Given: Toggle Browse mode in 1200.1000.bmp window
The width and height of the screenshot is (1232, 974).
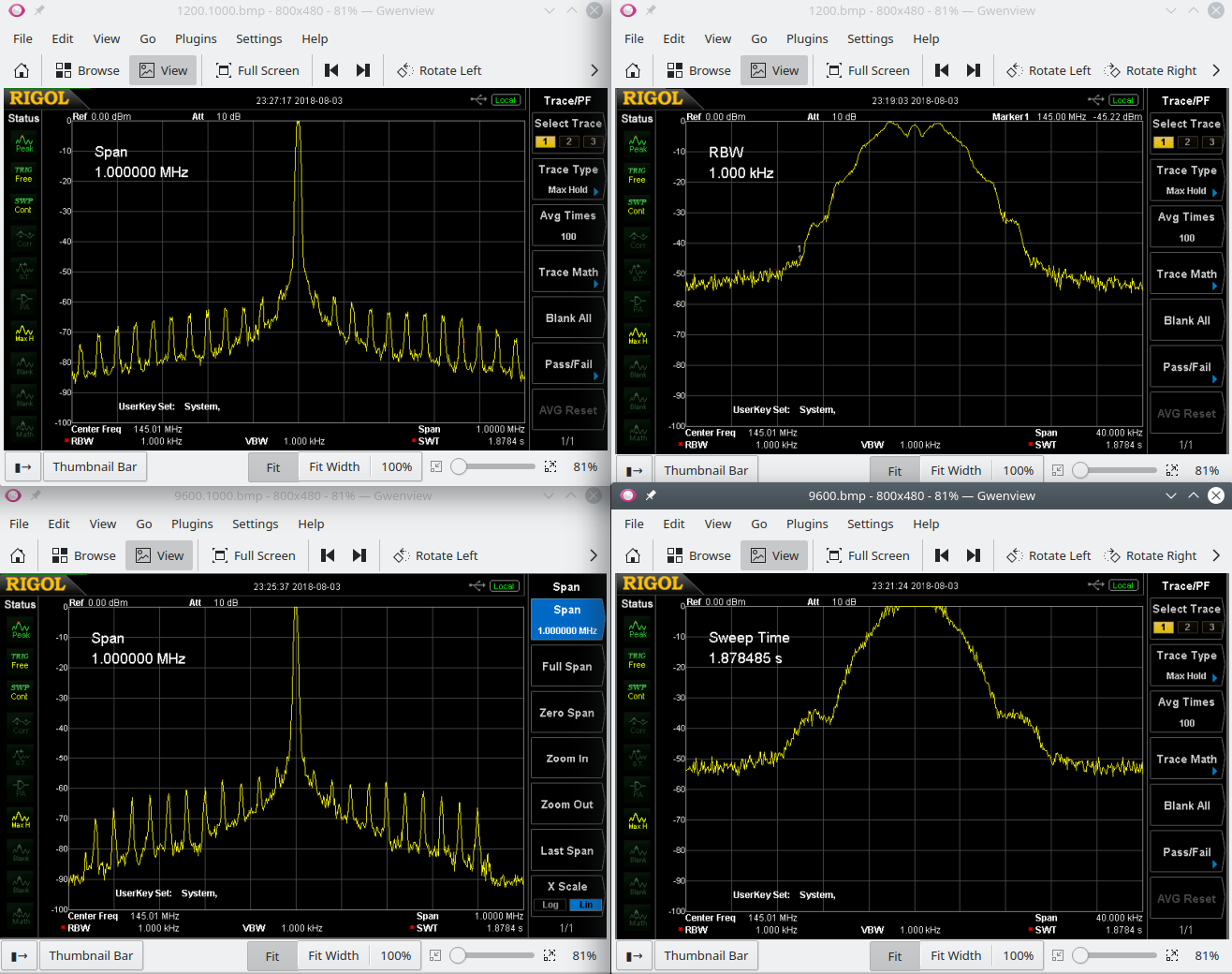Looking at the screenshot, I should point(87,70).
